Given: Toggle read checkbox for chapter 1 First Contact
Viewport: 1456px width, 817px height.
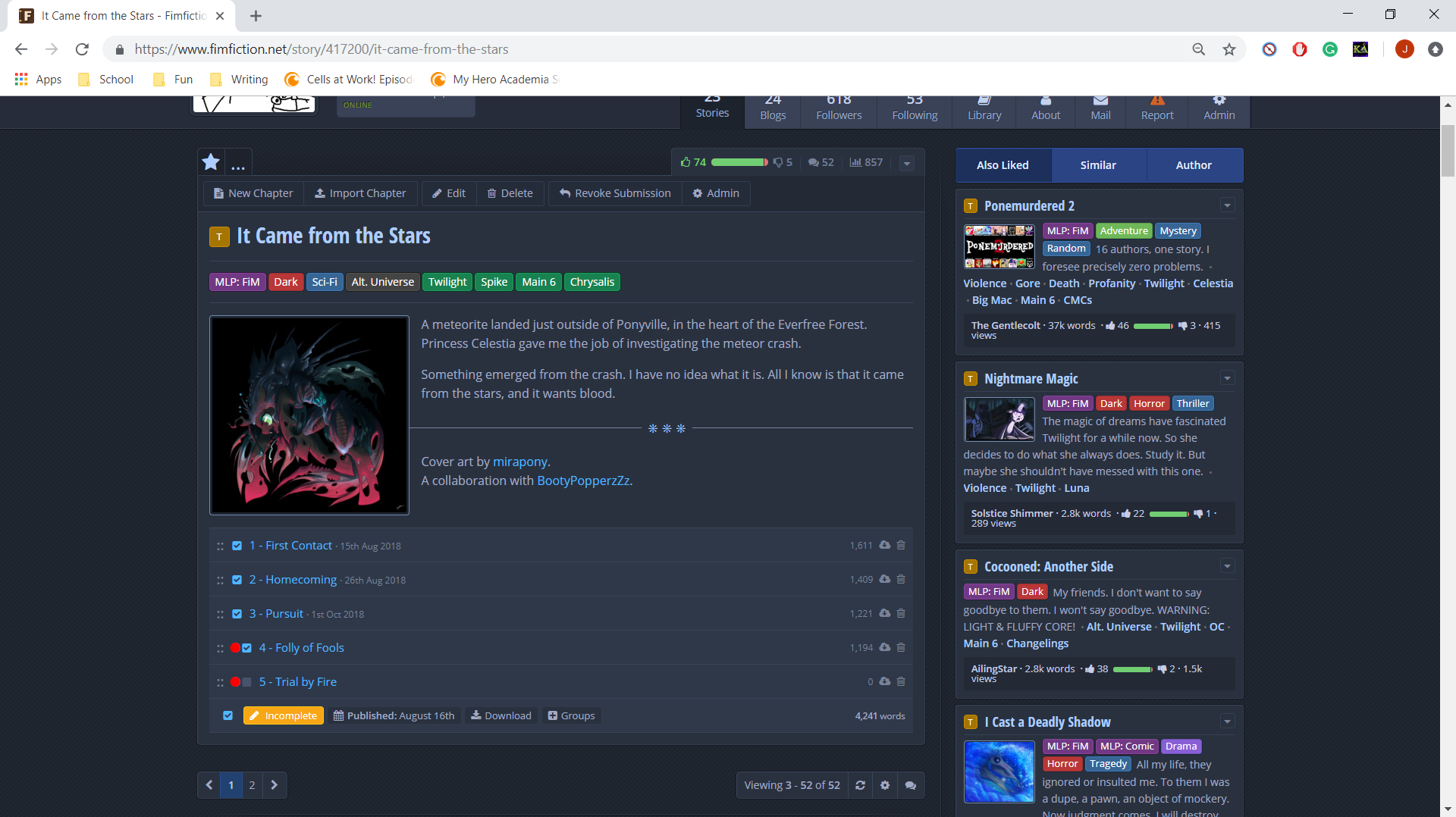Looking at the screenshot, I should 237,546.
